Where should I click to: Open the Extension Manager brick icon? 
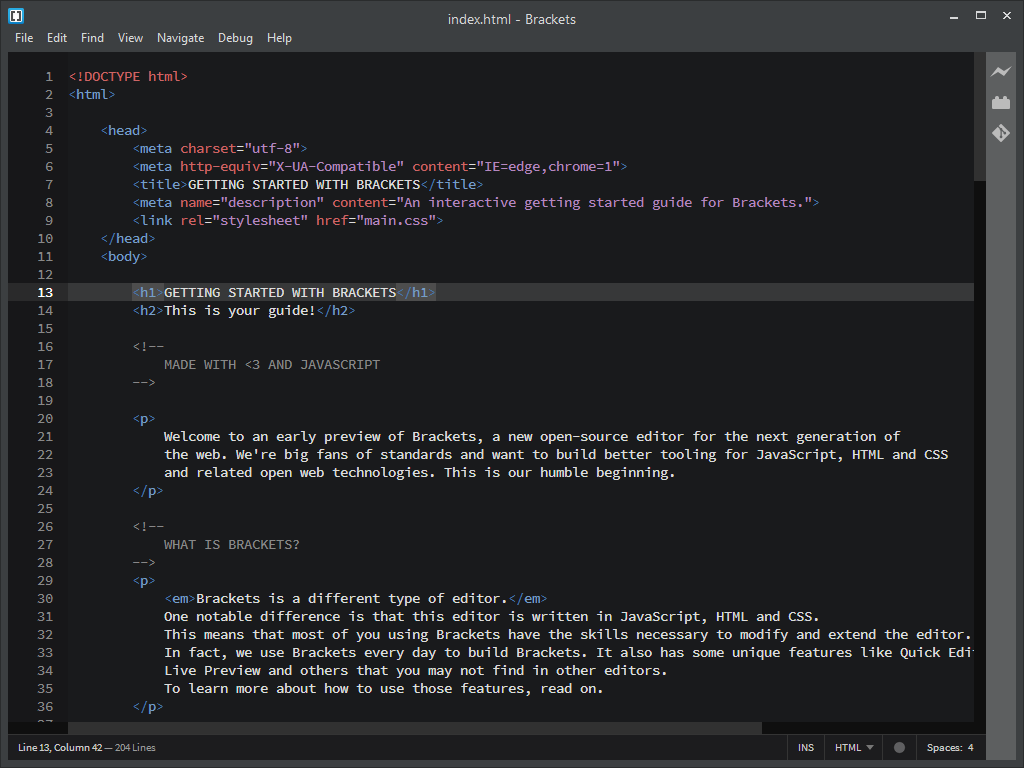coord(1000,103)
